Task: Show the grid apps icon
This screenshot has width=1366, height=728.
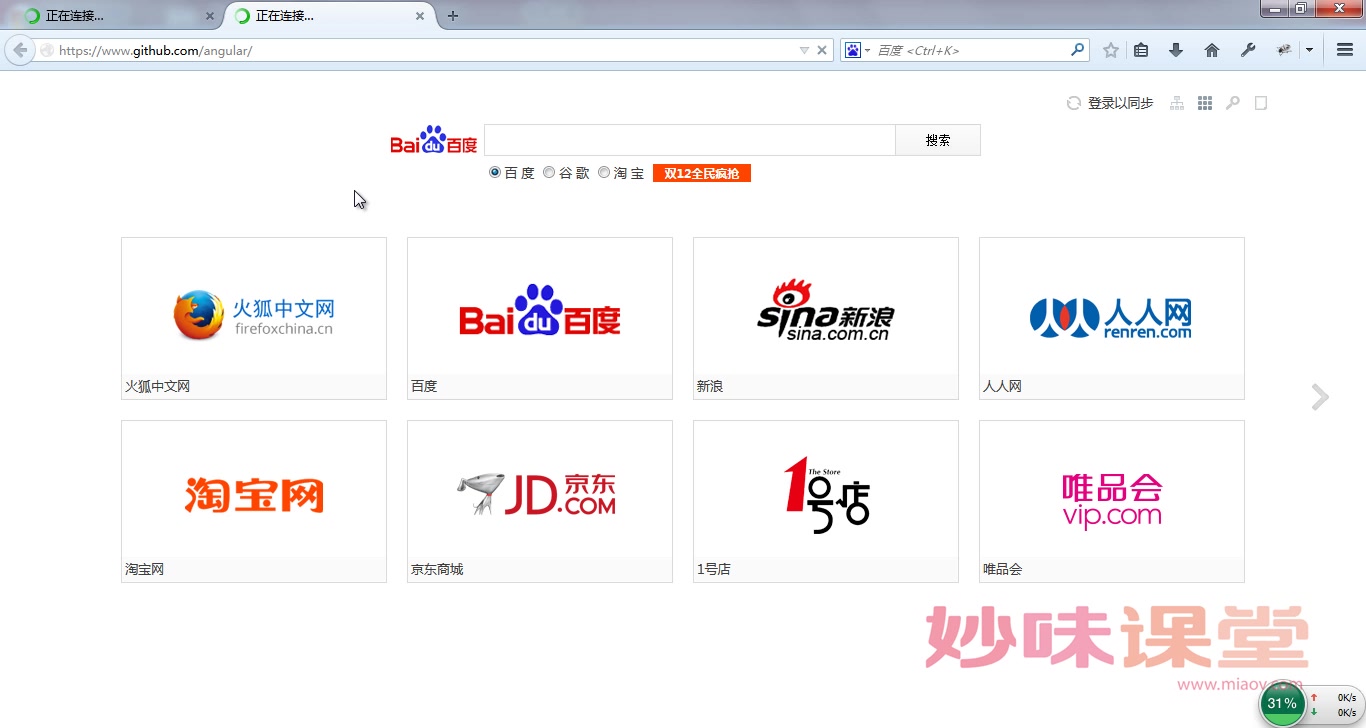Action: [1205, 103]
